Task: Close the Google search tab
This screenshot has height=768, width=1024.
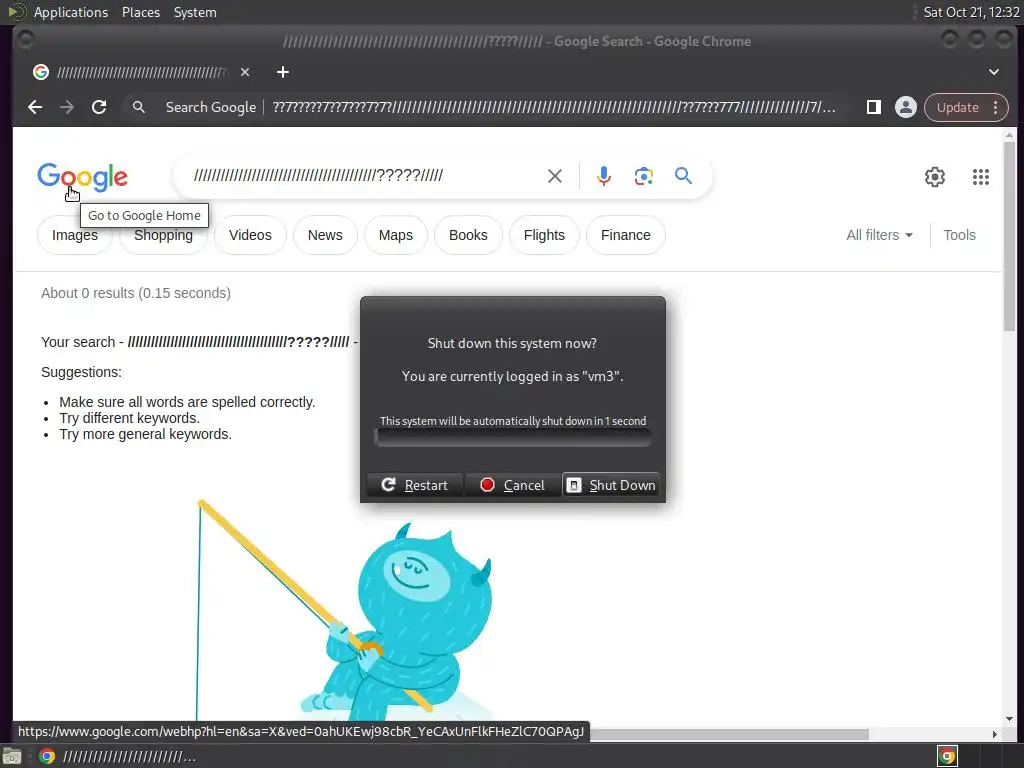Action: (x=245, y=72)
